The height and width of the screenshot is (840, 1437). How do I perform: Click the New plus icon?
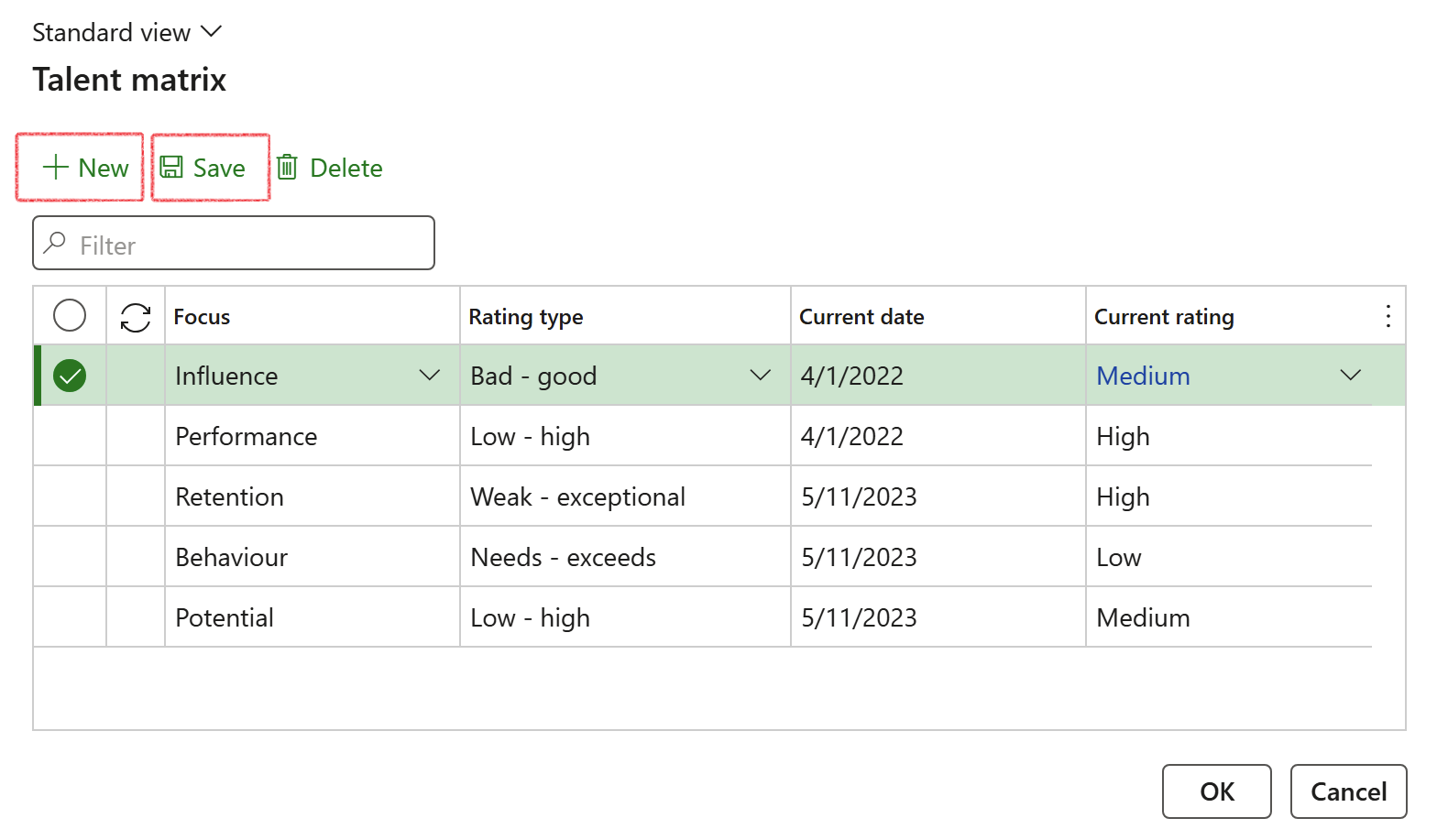(56, 168)
